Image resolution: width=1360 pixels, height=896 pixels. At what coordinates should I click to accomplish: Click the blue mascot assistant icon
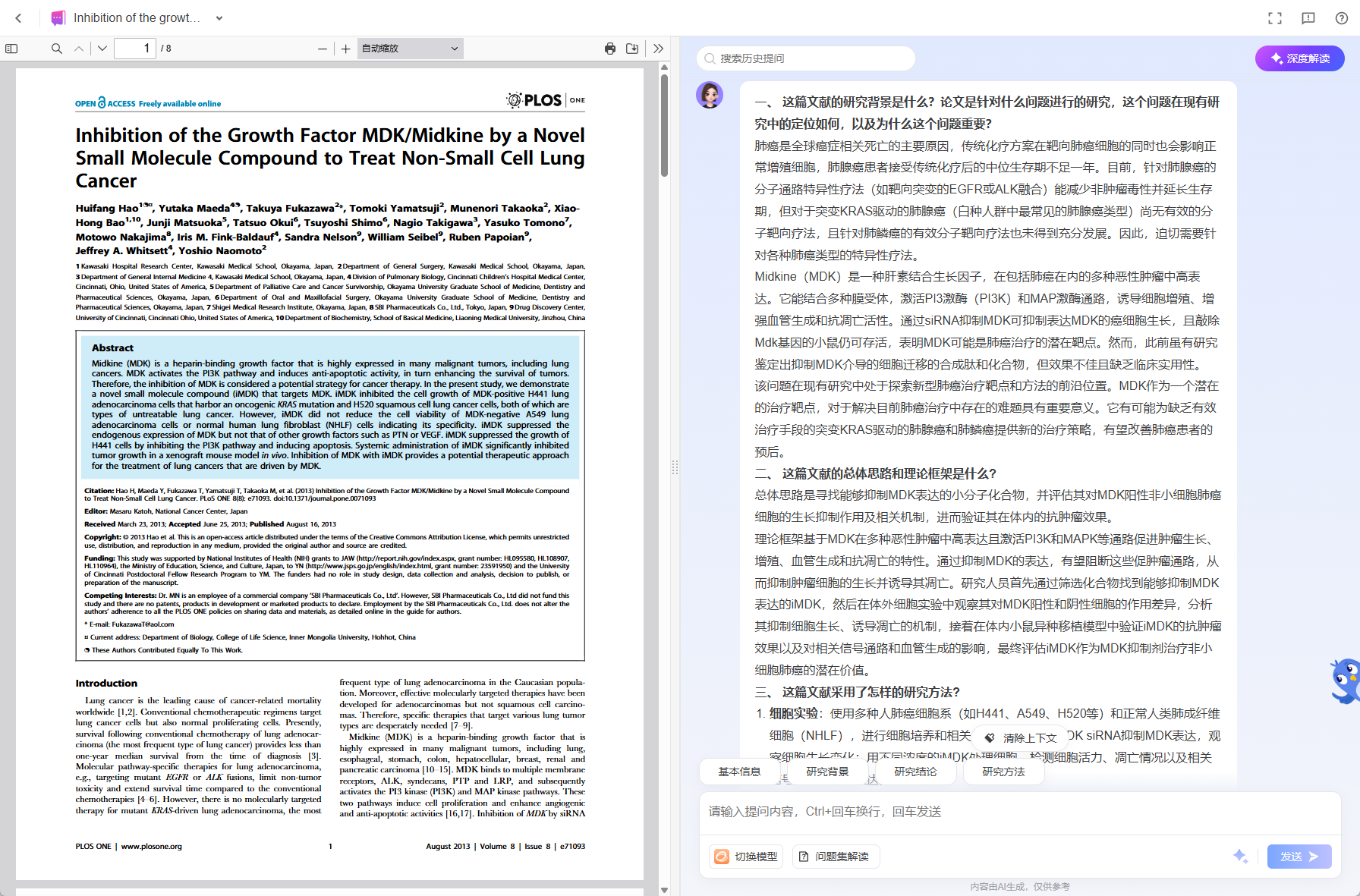coord(1346,681)
